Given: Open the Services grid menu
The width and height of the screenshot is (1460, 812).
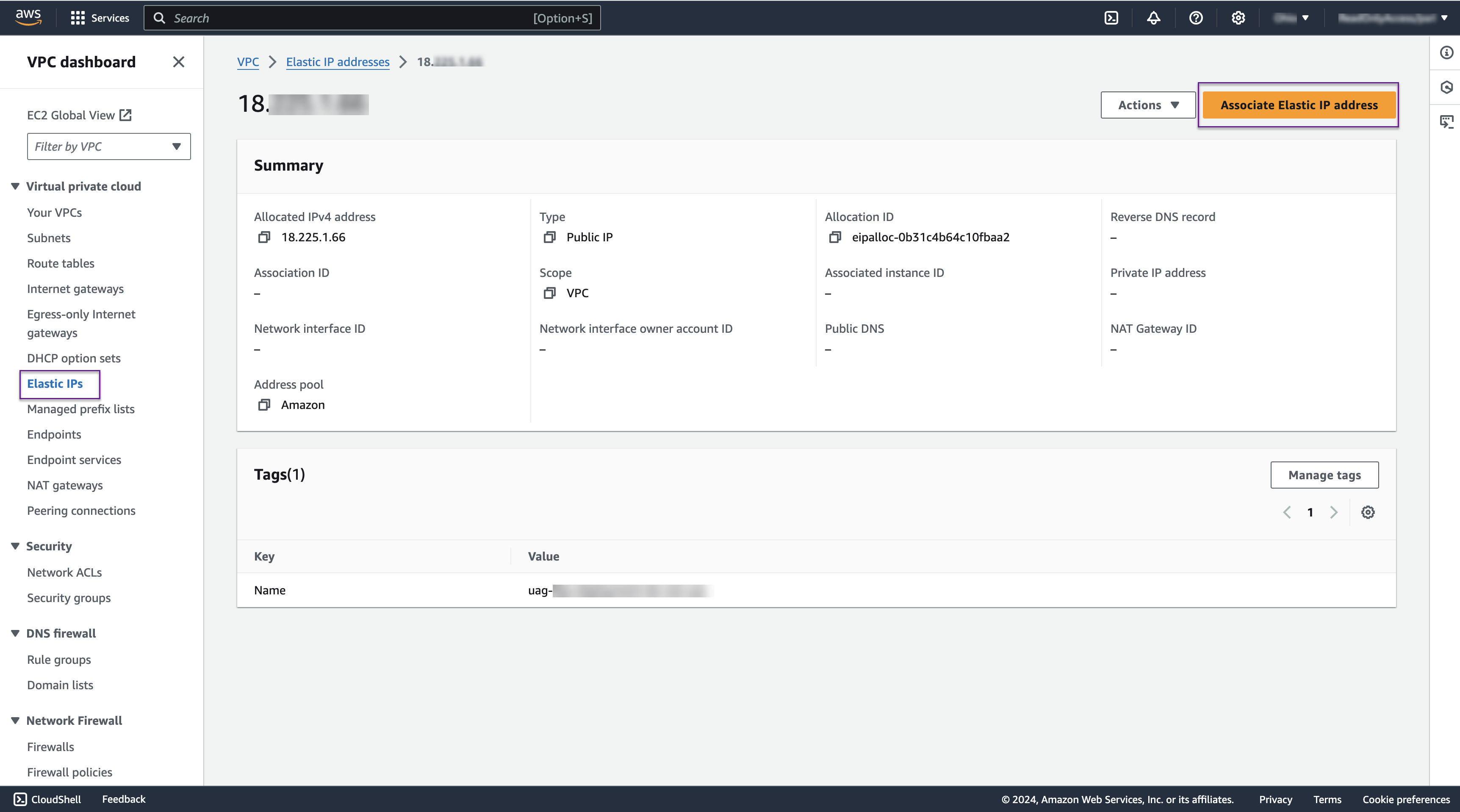Looking at the screenshot, I should [78, 18].
